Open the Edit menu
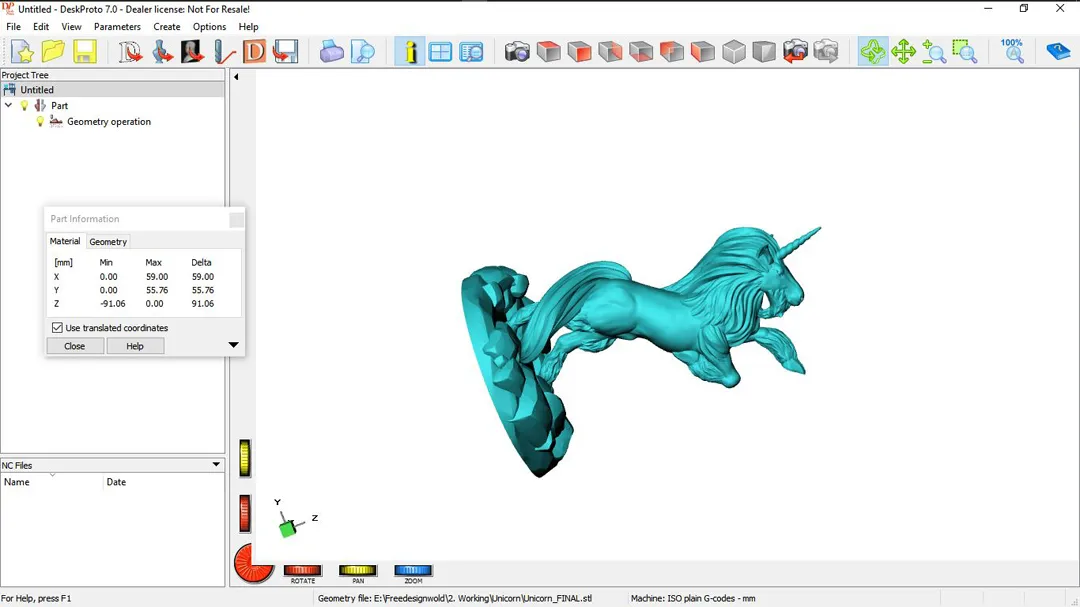The image size is (1080, 607). click(41, 27)
